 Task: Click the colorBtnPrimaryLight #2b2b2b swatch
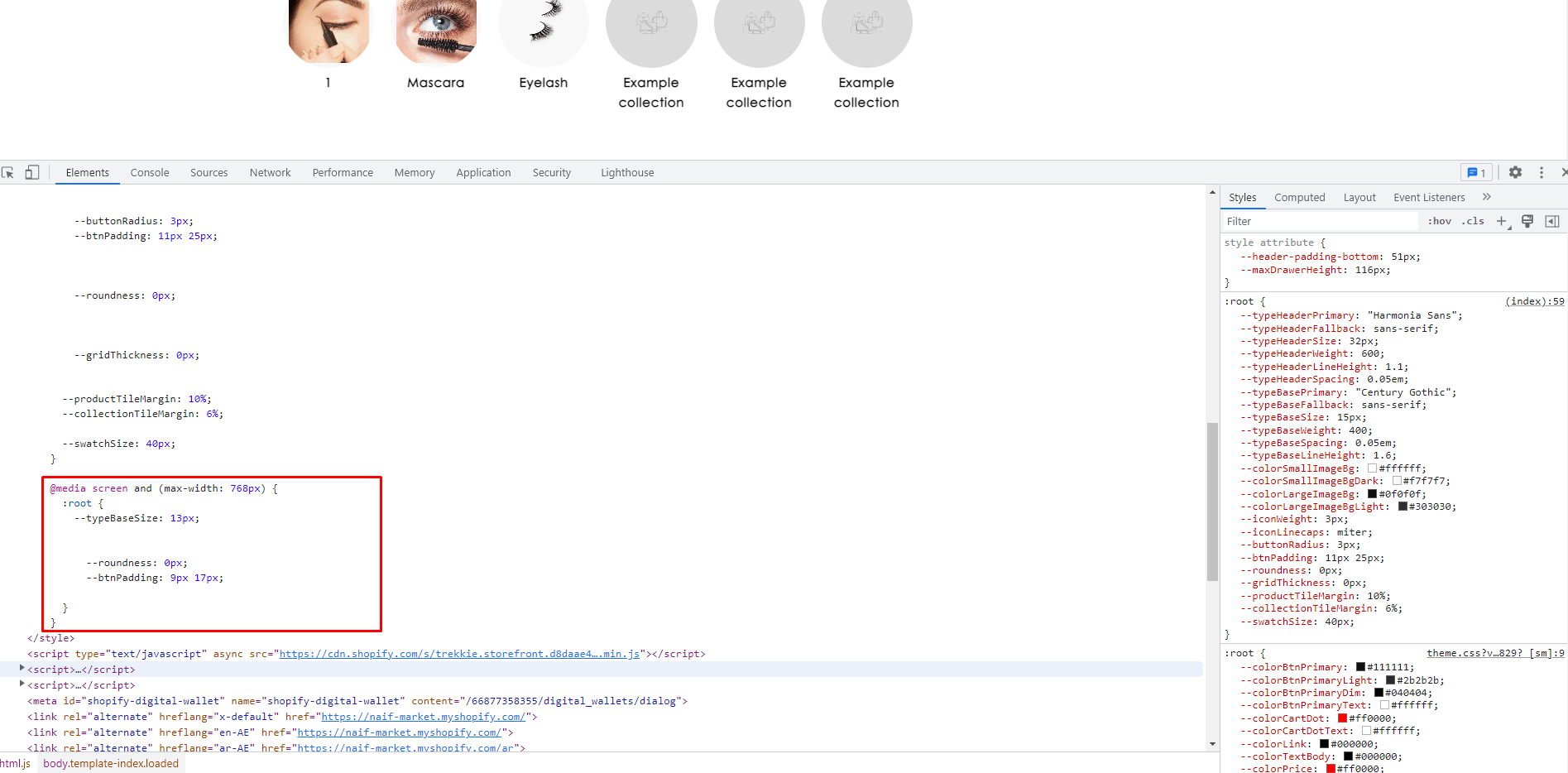coord(1390,680)
